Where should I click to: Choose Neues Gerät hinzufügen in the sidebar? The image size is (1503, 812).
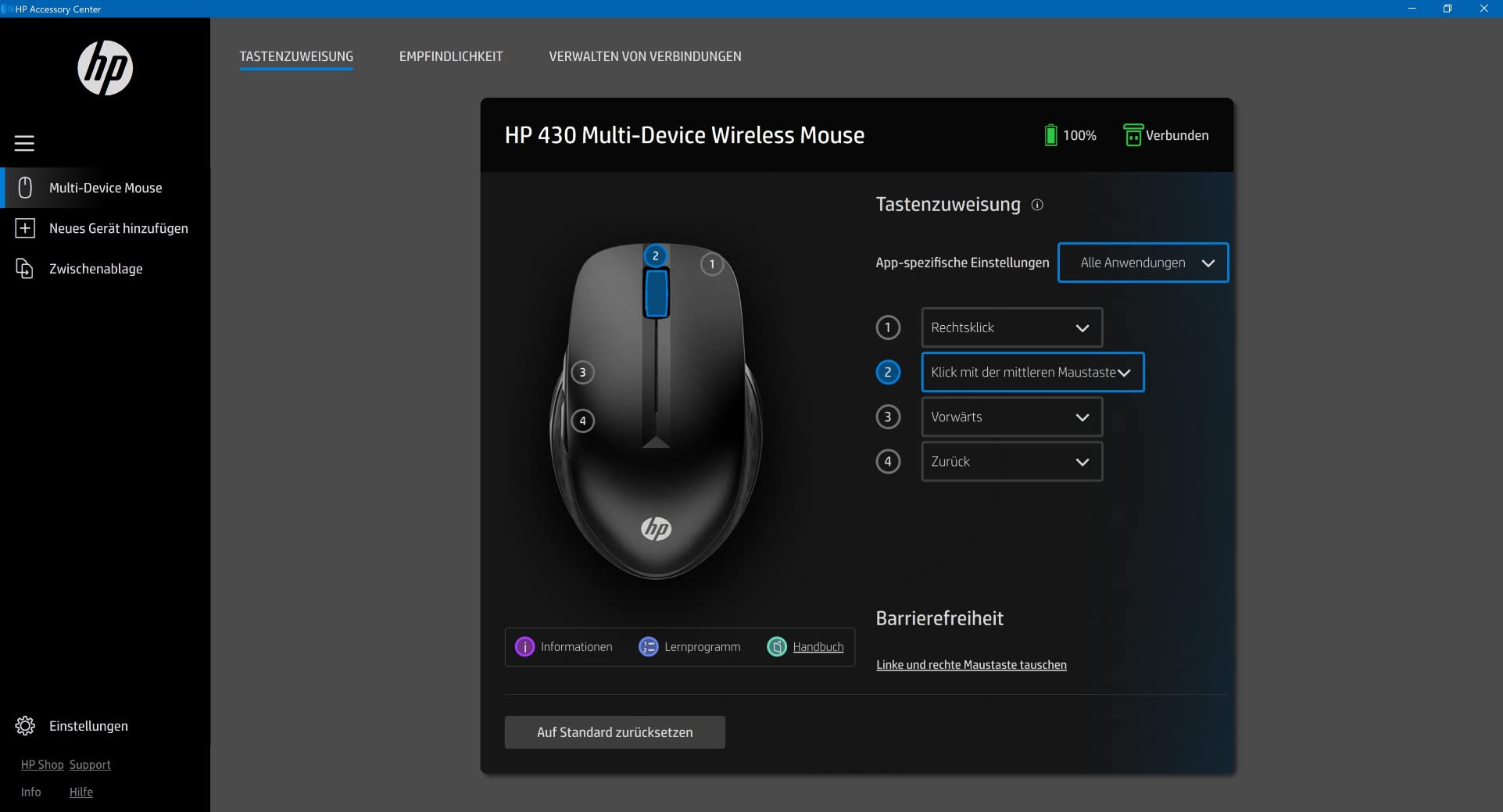tap(106, 228)
